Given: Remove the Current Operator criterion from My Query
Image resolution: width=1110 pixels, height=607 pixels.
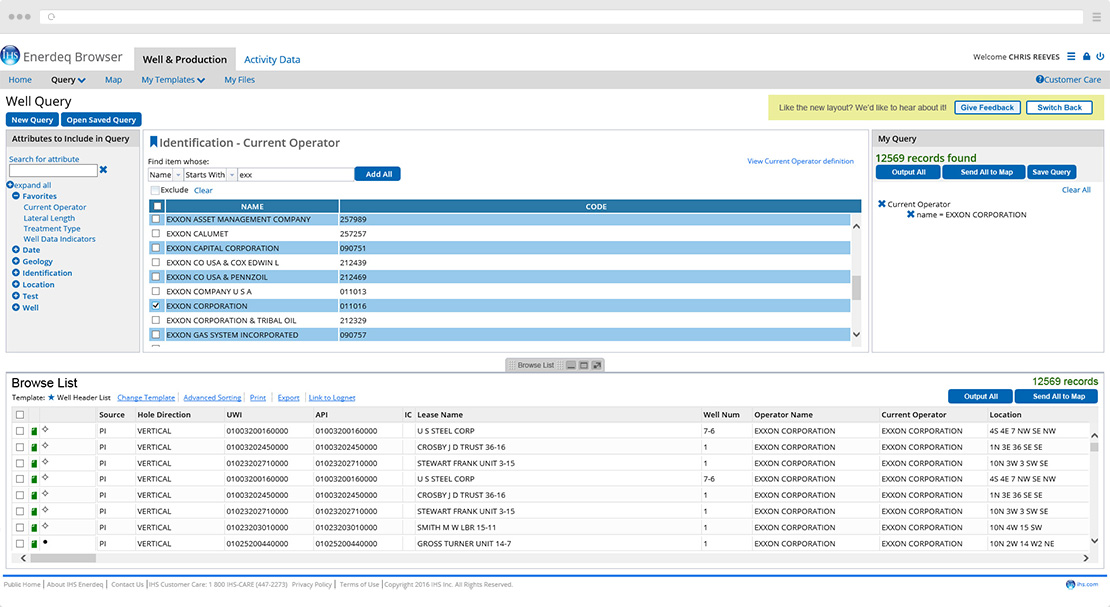Looking at the screenshot, I should [881, 204].
